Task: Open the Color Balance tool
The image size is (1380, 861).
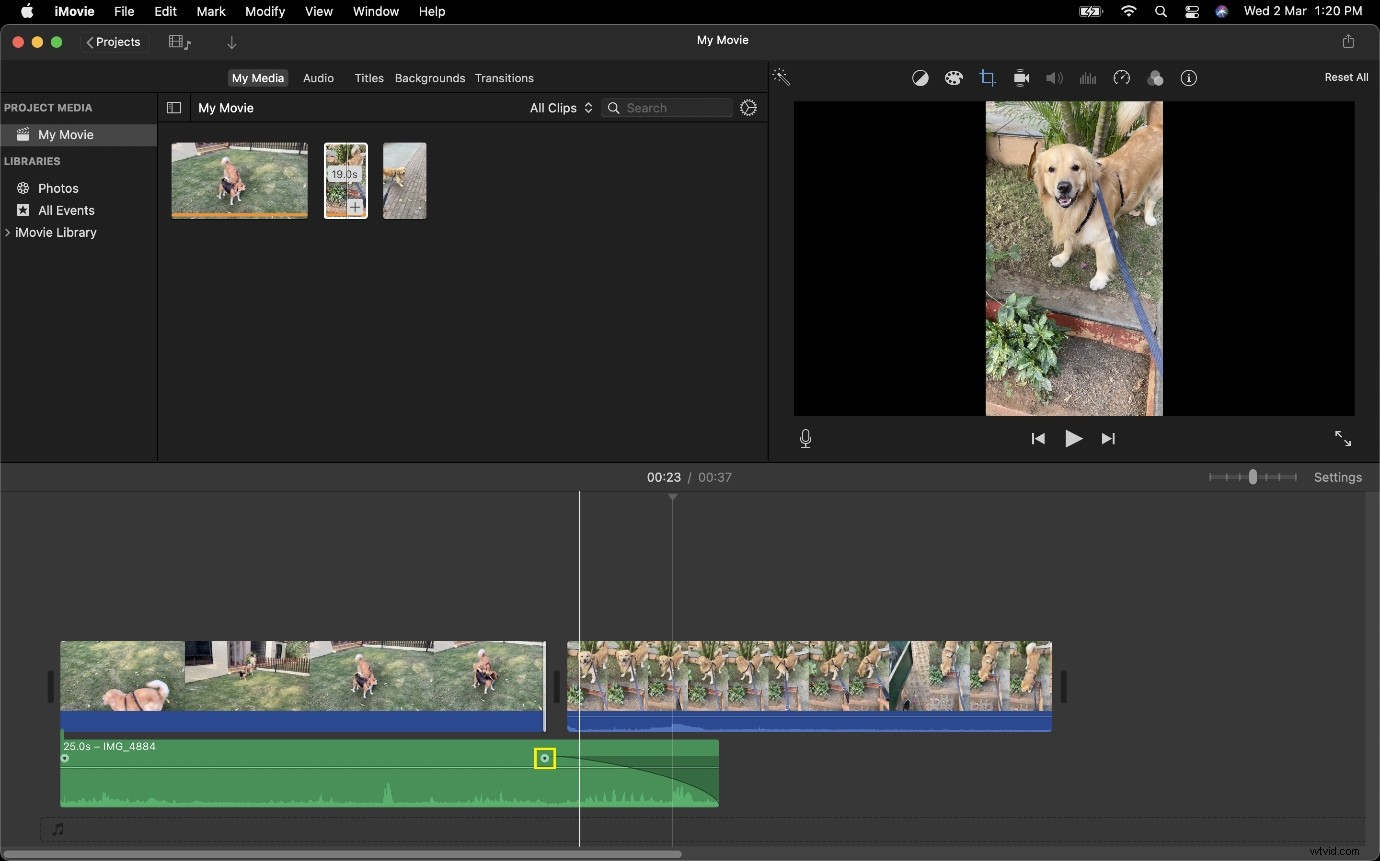Action: [920, 78]
